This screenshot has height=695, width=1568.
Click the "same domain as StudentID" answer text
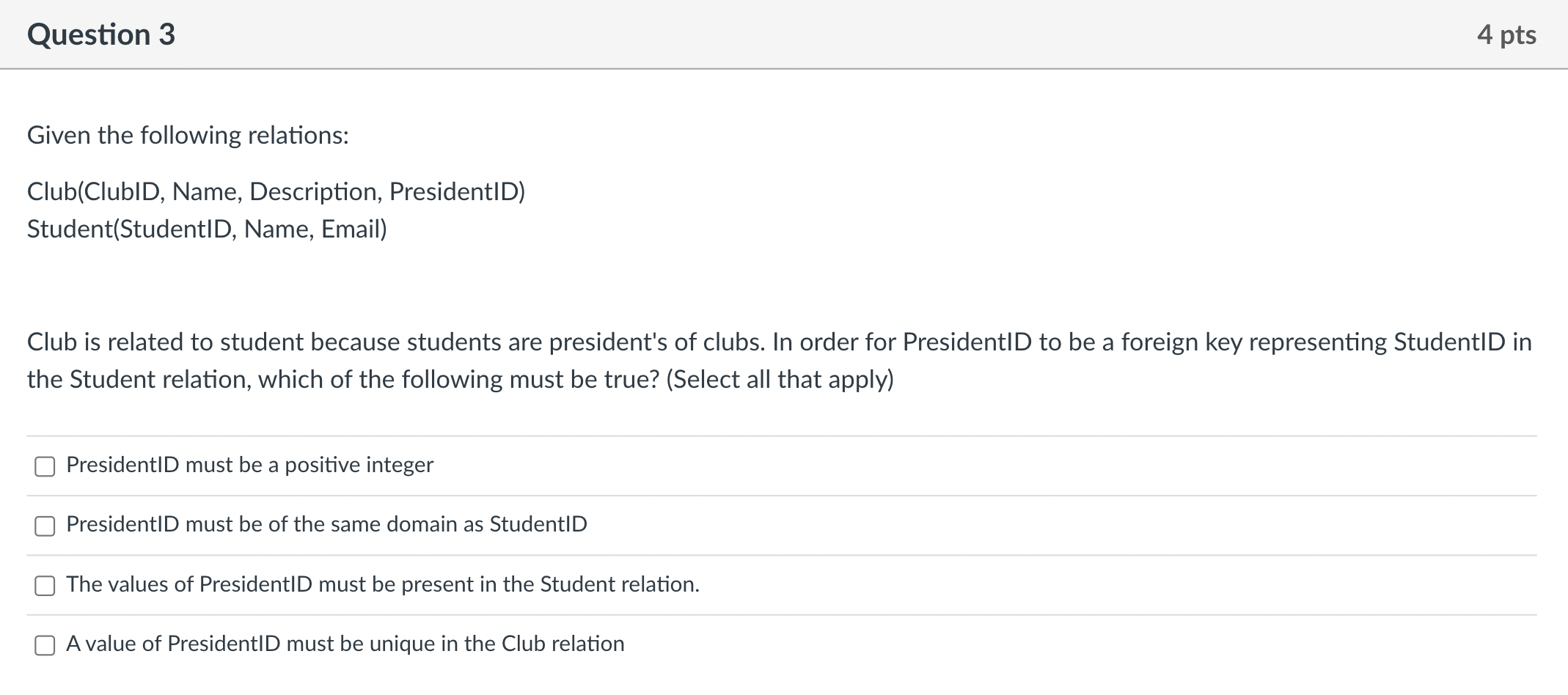tap(326, 524)
